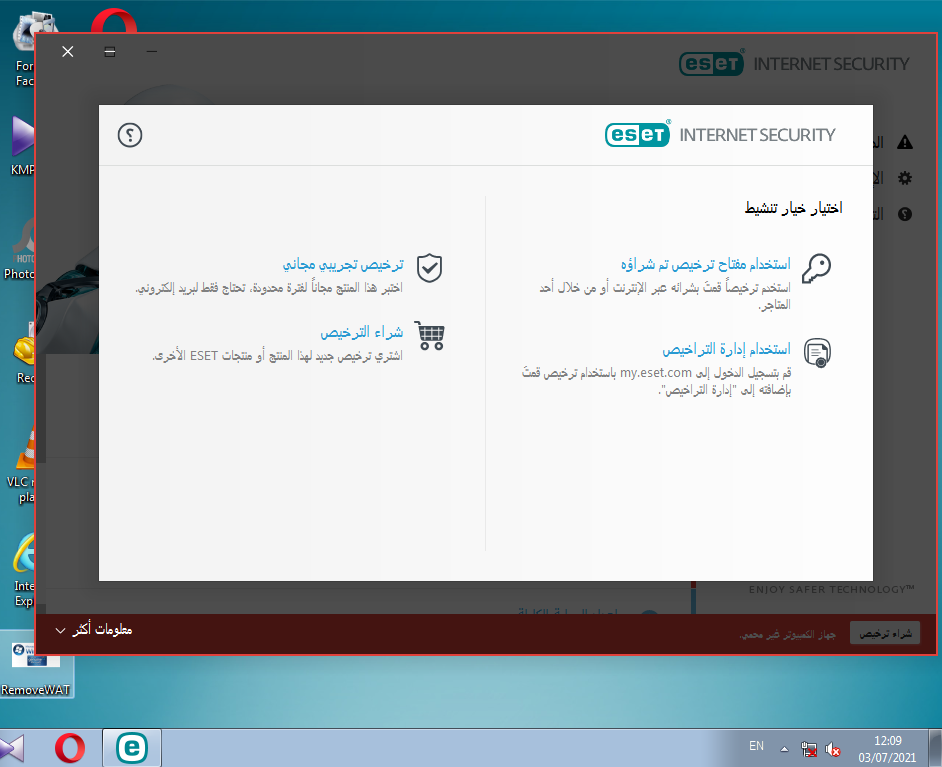Screen dimensions: 942x767
Task: Maximize the ESET Internet Security window
Action: click(110, 52)
